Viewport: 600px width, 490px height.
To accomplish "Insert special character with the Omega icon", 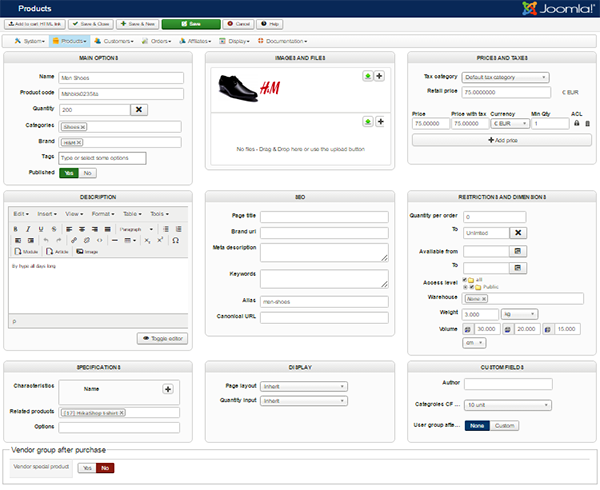I will tap(176, 241).
